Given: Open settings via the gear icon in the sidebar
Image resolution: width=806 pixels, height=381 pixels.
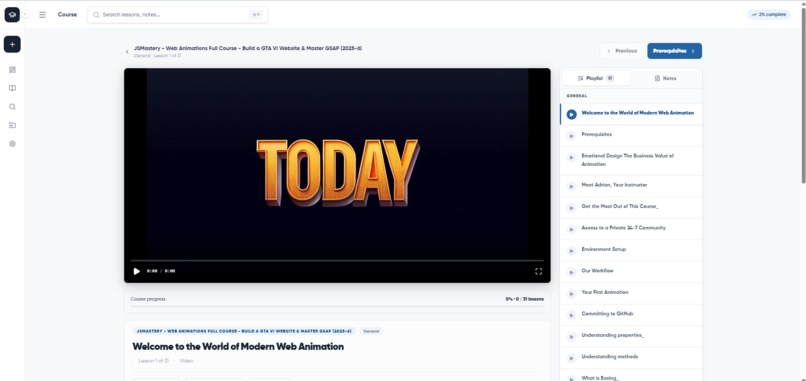Looking at the screenshot, I should click(x=12, y=144).
